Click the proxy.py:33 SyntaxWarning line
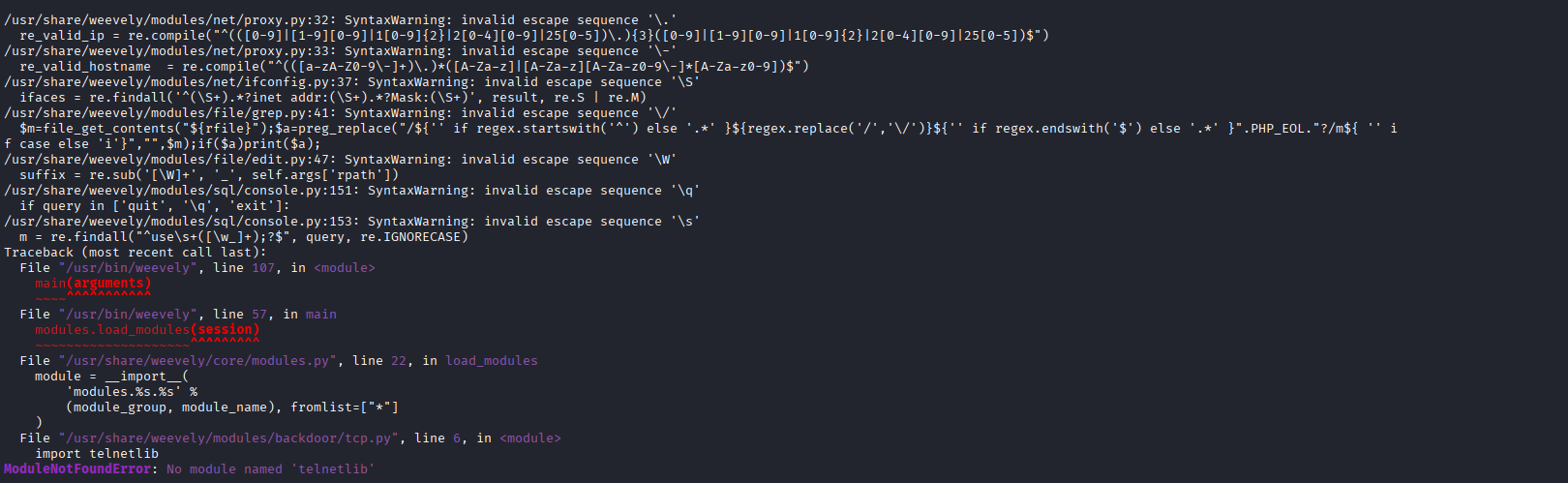The width and height of the screenshot is (1568, 483). point(341,51)
